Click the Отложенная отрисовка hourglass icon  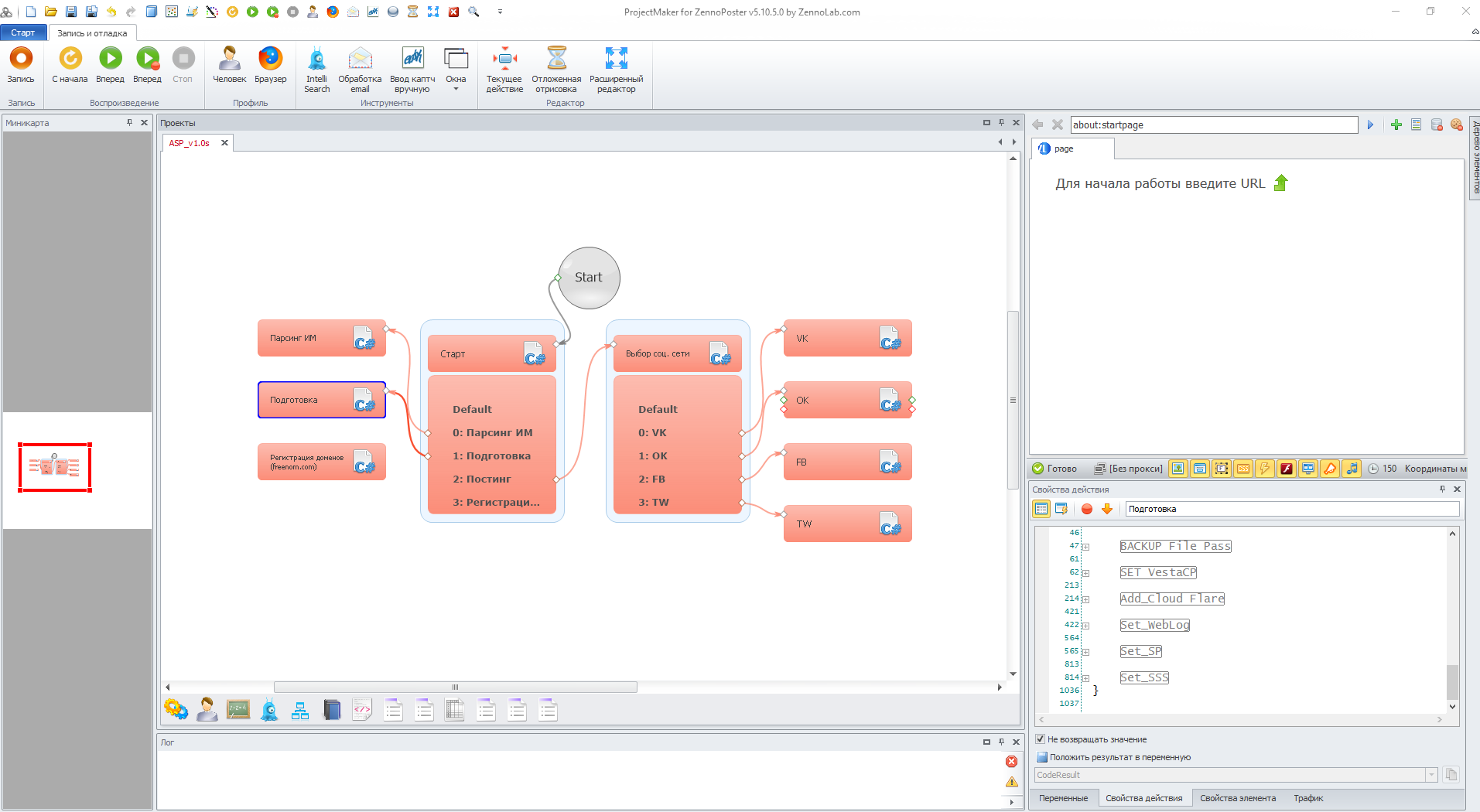click(556, 60)
